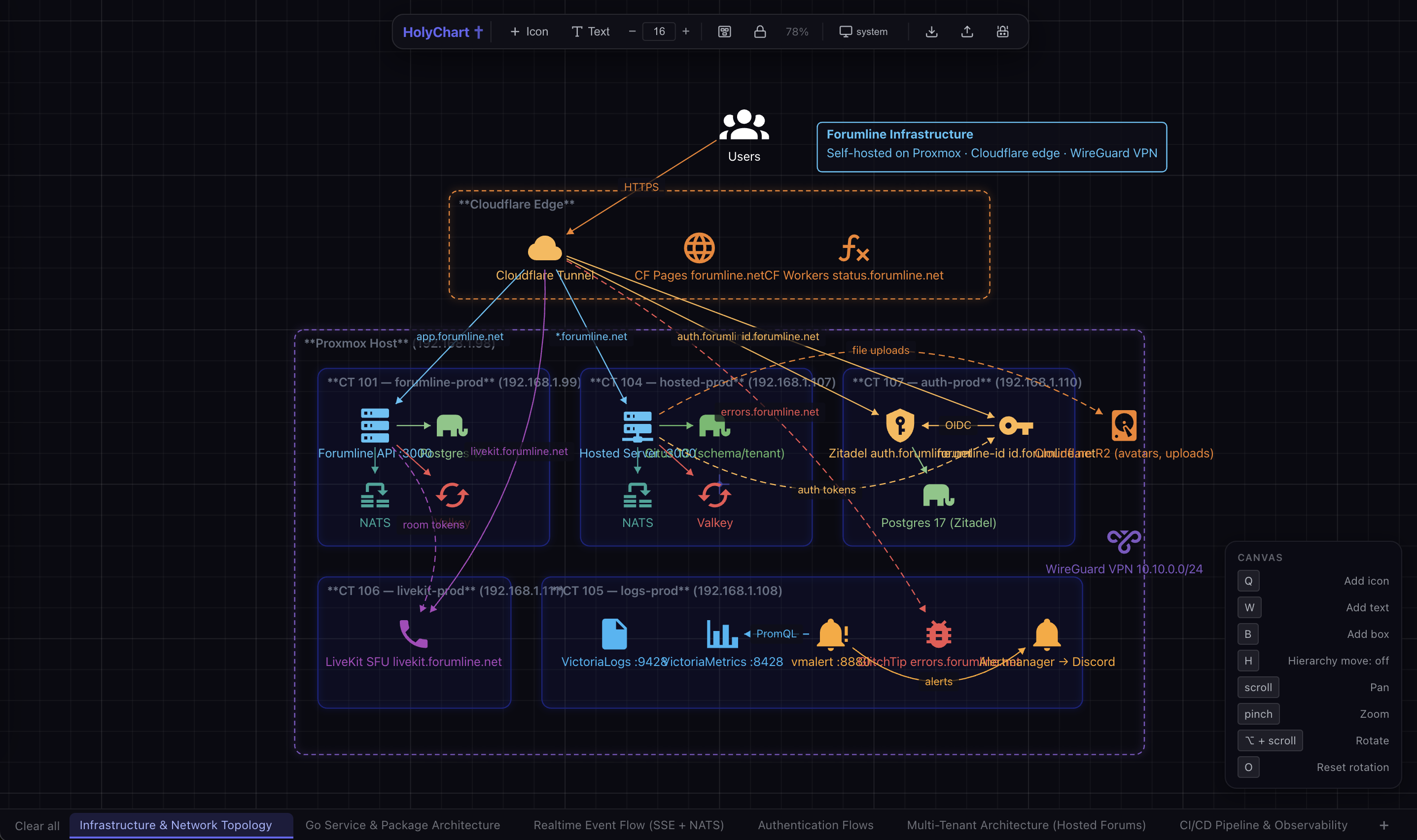Click the HTTPS edge label

point(641,187)
